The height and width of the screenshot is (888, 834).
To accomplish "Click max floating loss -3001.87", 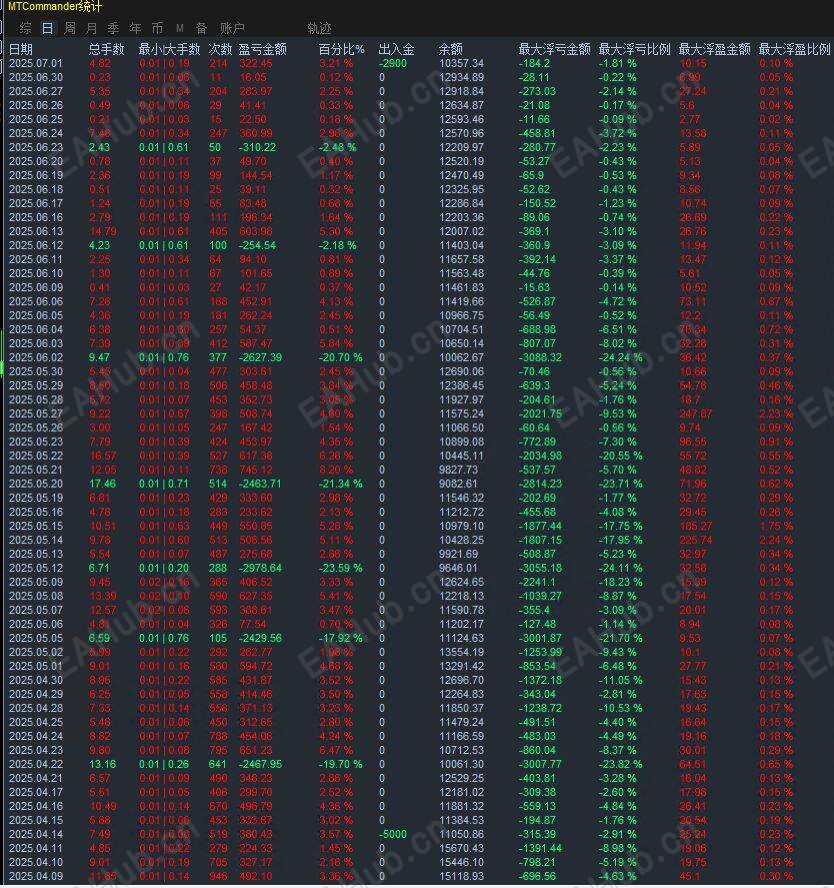I will (541, 638).
